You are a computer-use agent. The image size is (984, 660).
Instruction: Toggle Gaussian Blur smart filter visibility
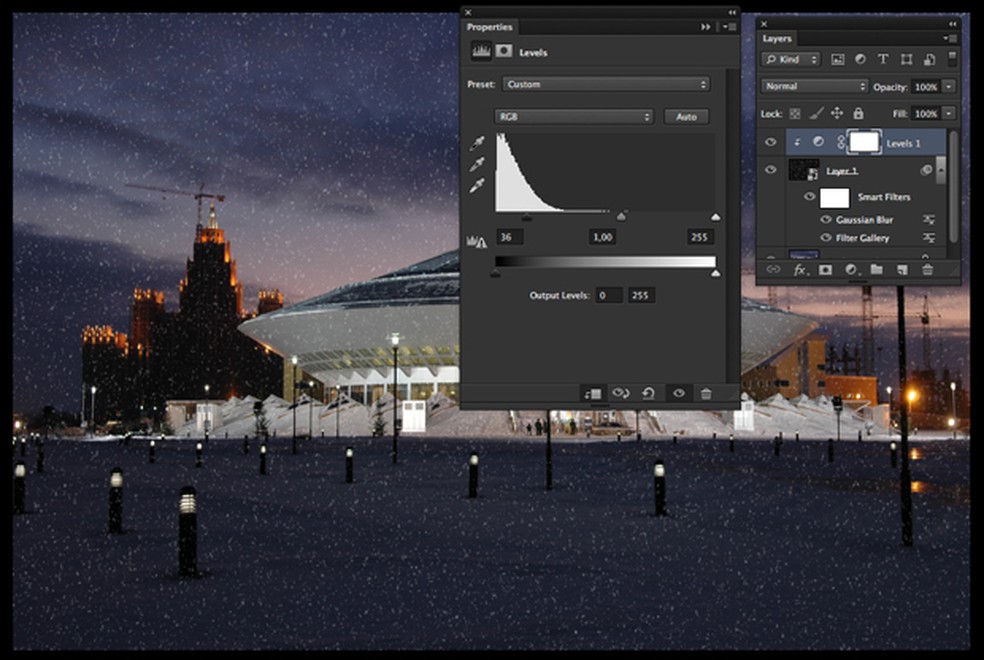point(826,219)
